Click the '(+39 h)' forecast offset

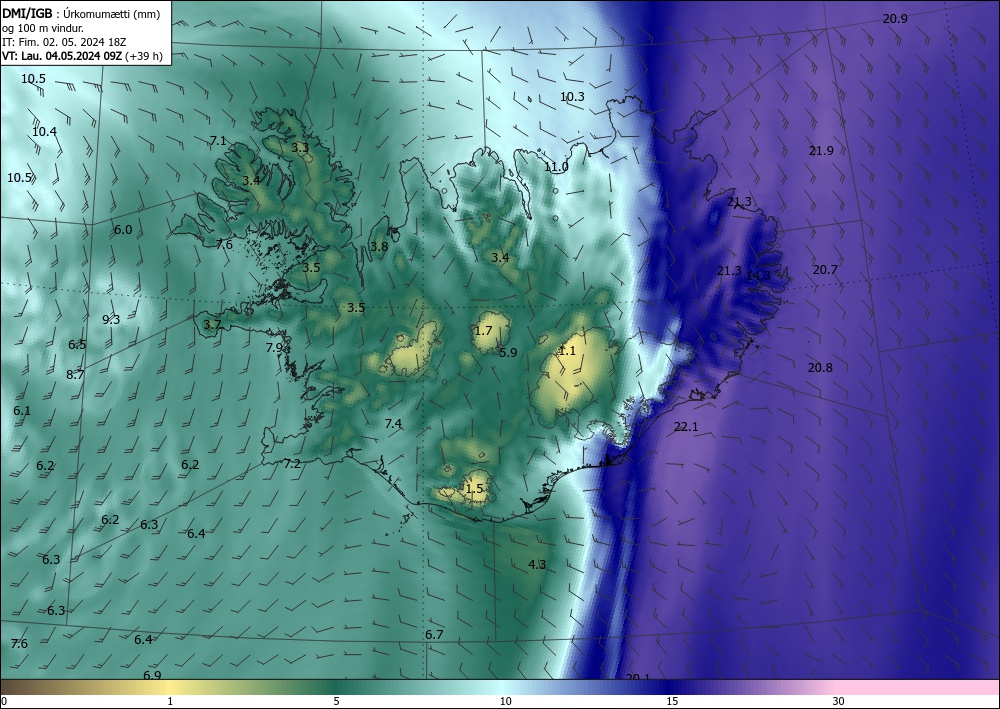(x=144, y=56)
